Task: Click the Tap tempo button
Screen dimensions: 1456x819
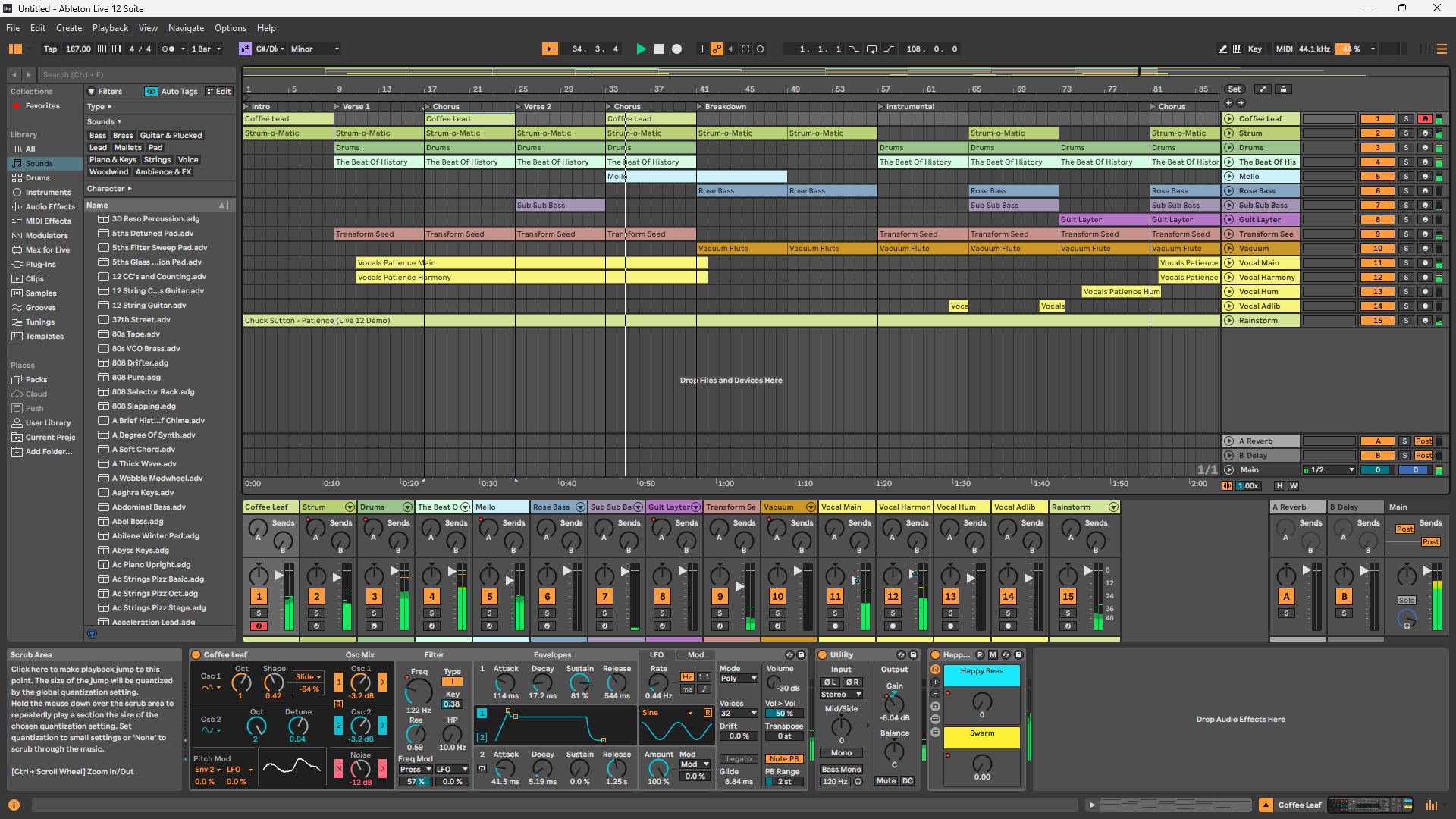Action: point(50,49)
